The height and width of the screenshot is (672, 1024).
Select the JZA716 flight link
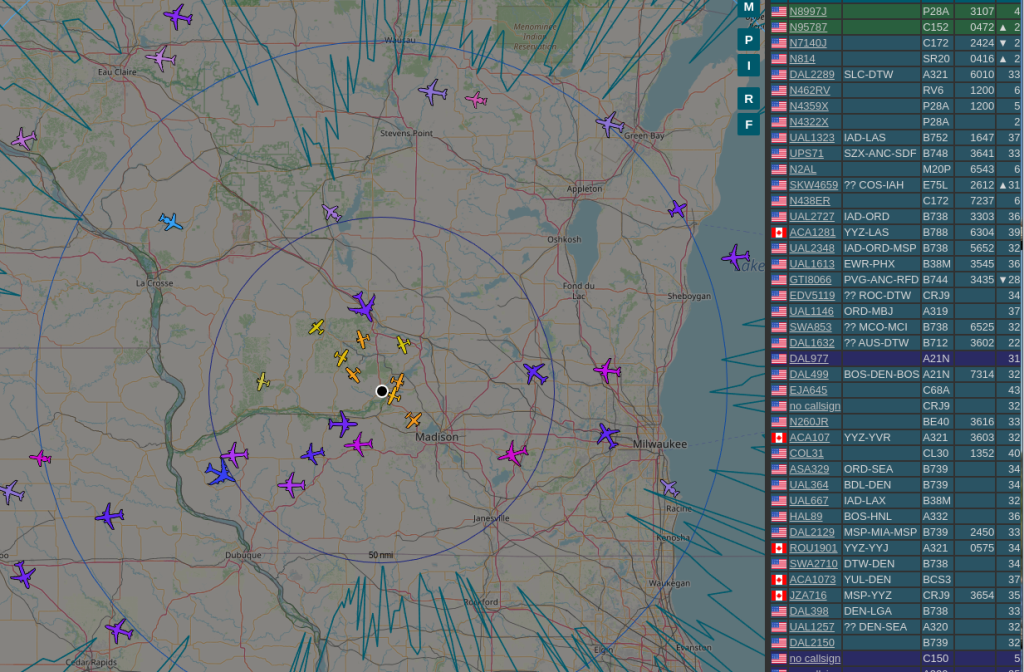(x=807, y=596)
